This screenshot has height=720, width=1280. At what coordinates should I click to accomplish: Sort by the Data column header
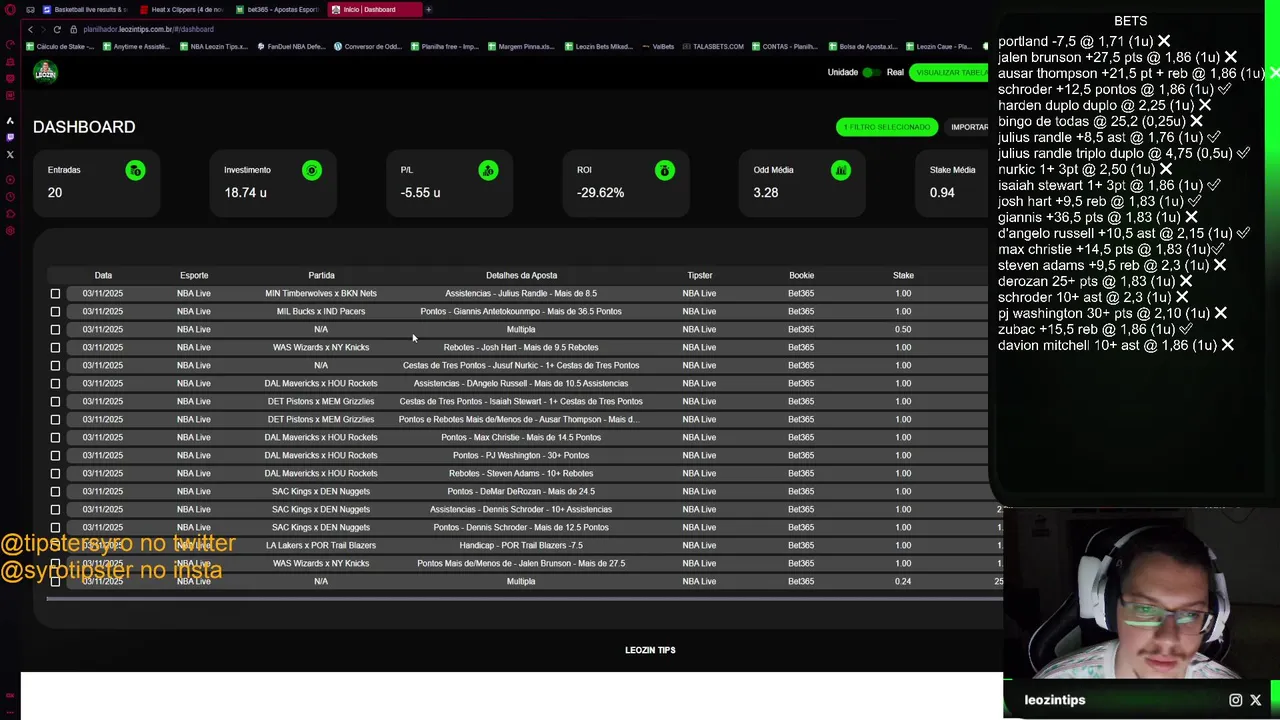click(x=103, y=275)
